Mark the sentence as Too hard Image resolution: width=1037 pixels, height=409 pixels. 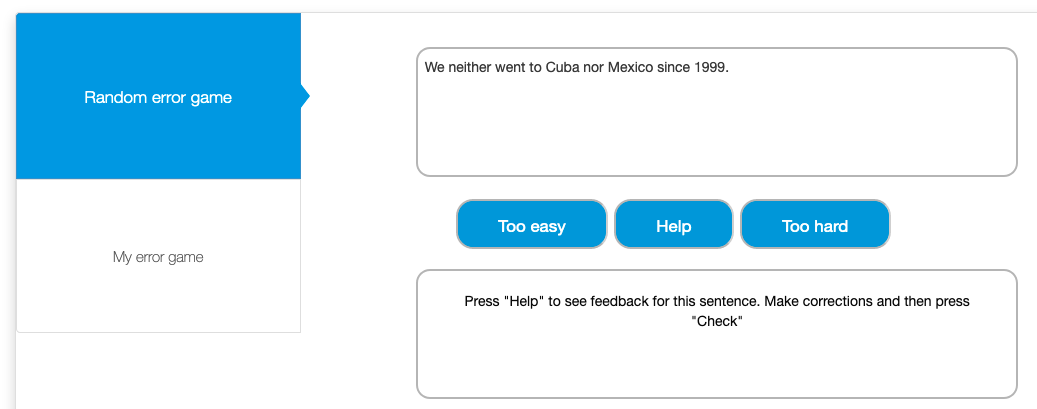point(814,226)
